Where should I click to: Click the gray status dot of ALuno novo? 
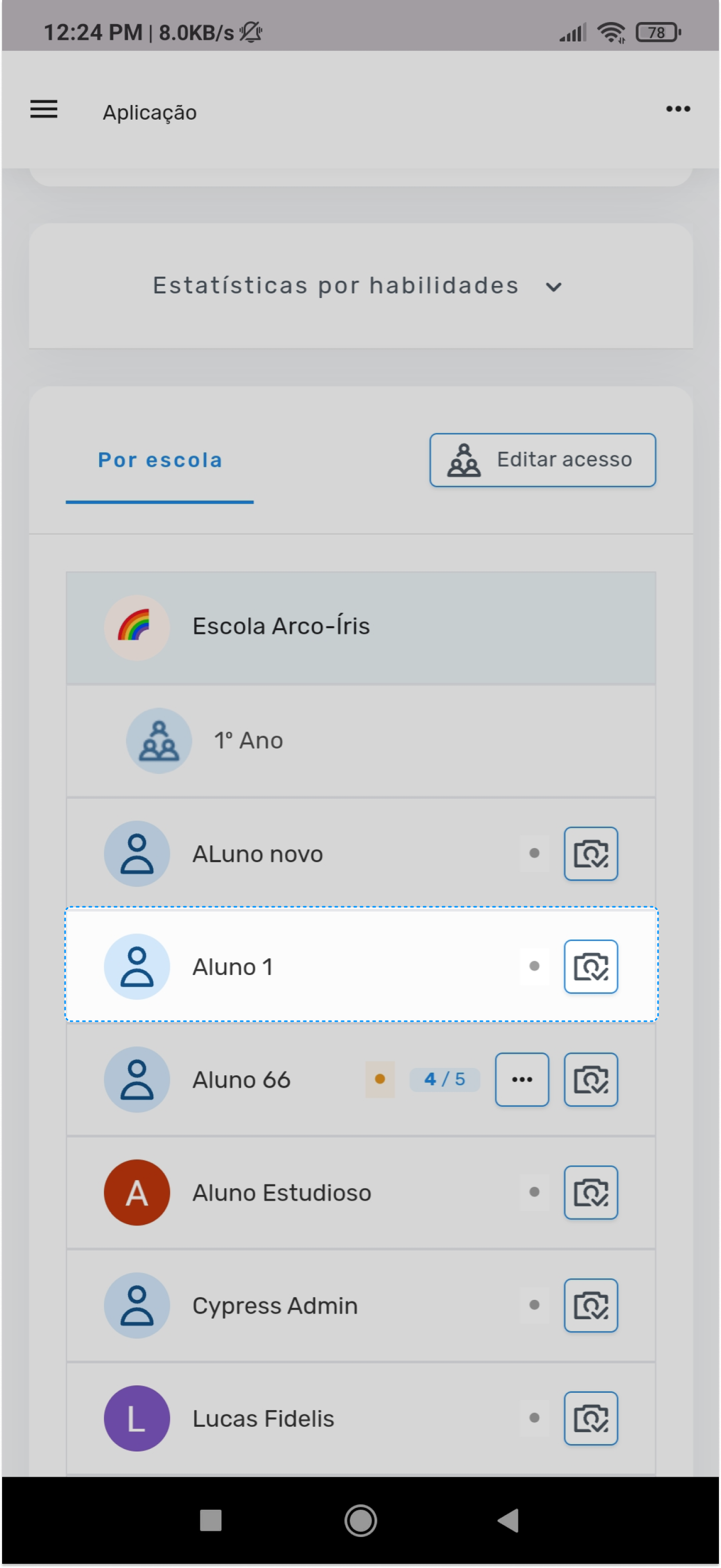[534, 853]
